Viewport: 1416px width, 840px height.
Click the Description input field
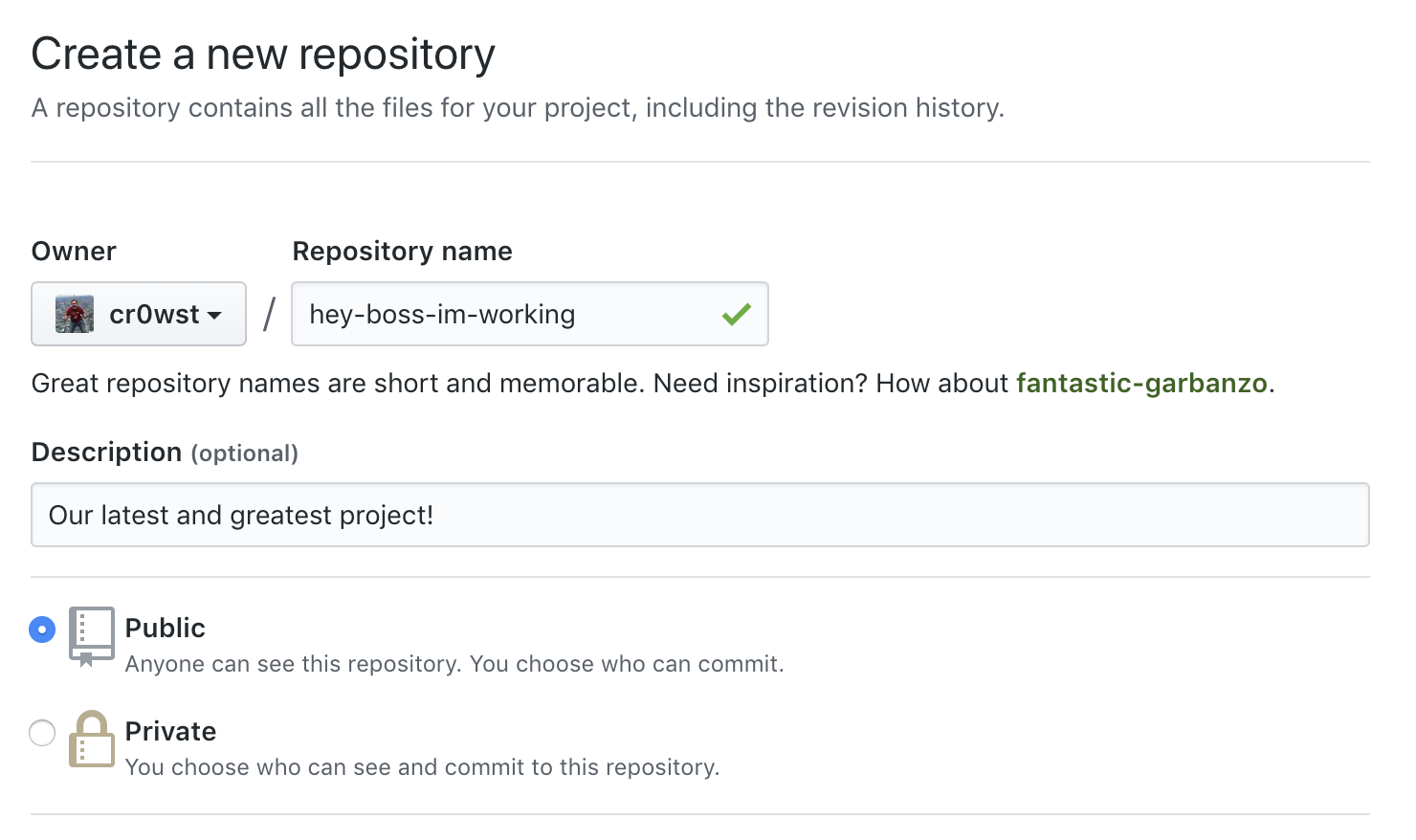coord(700,515)
